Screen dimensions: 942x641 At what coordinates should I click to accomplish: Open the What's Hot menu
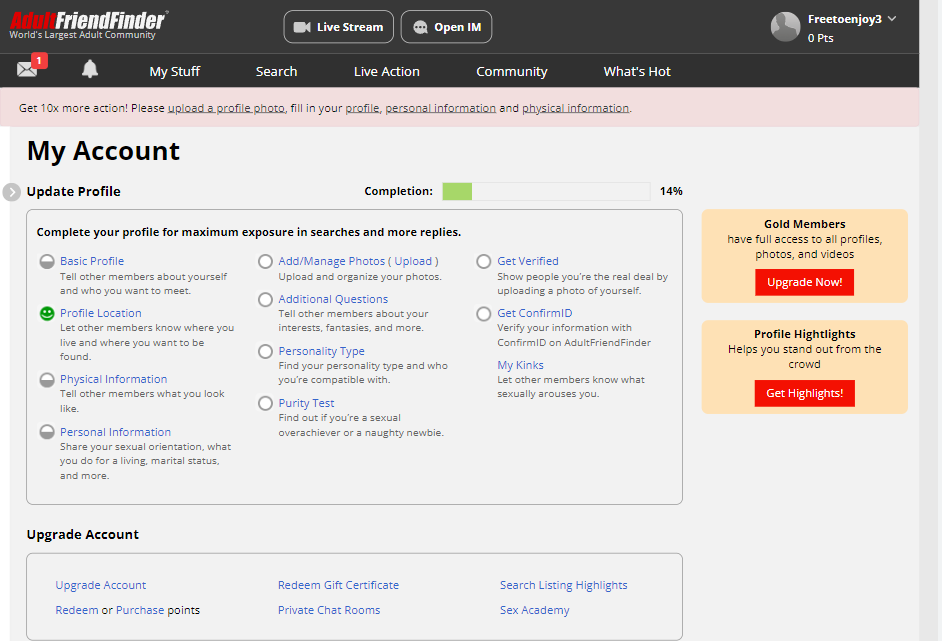(637, 72)
